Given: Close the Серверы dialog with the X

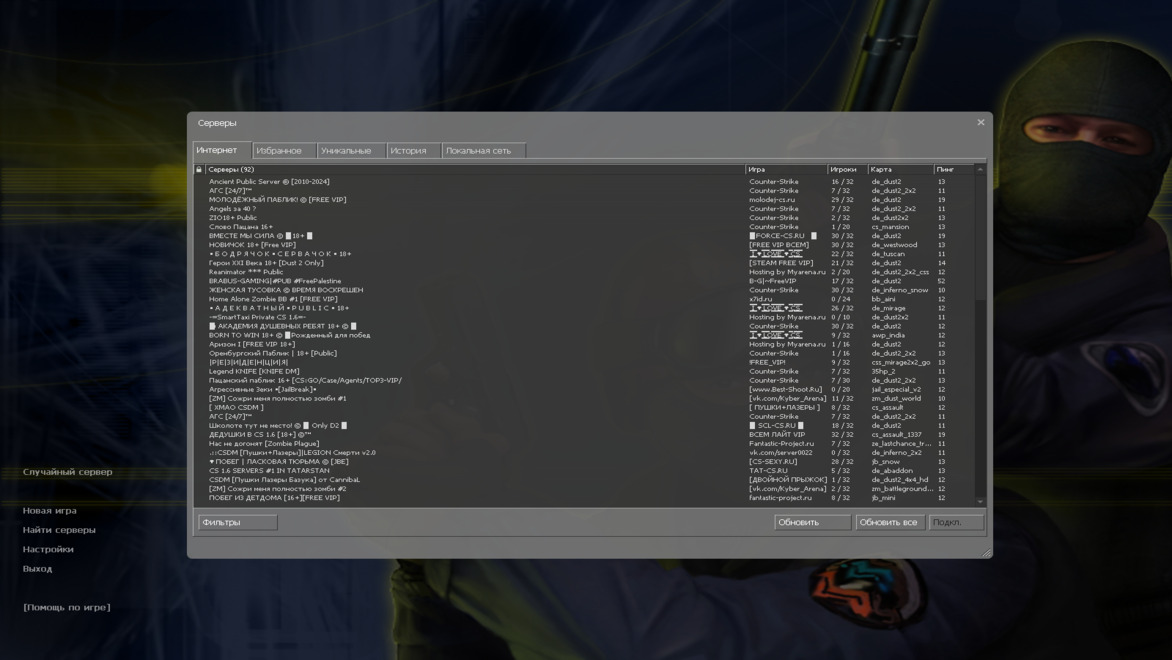Looking at the screenshot, I should 980,123.
